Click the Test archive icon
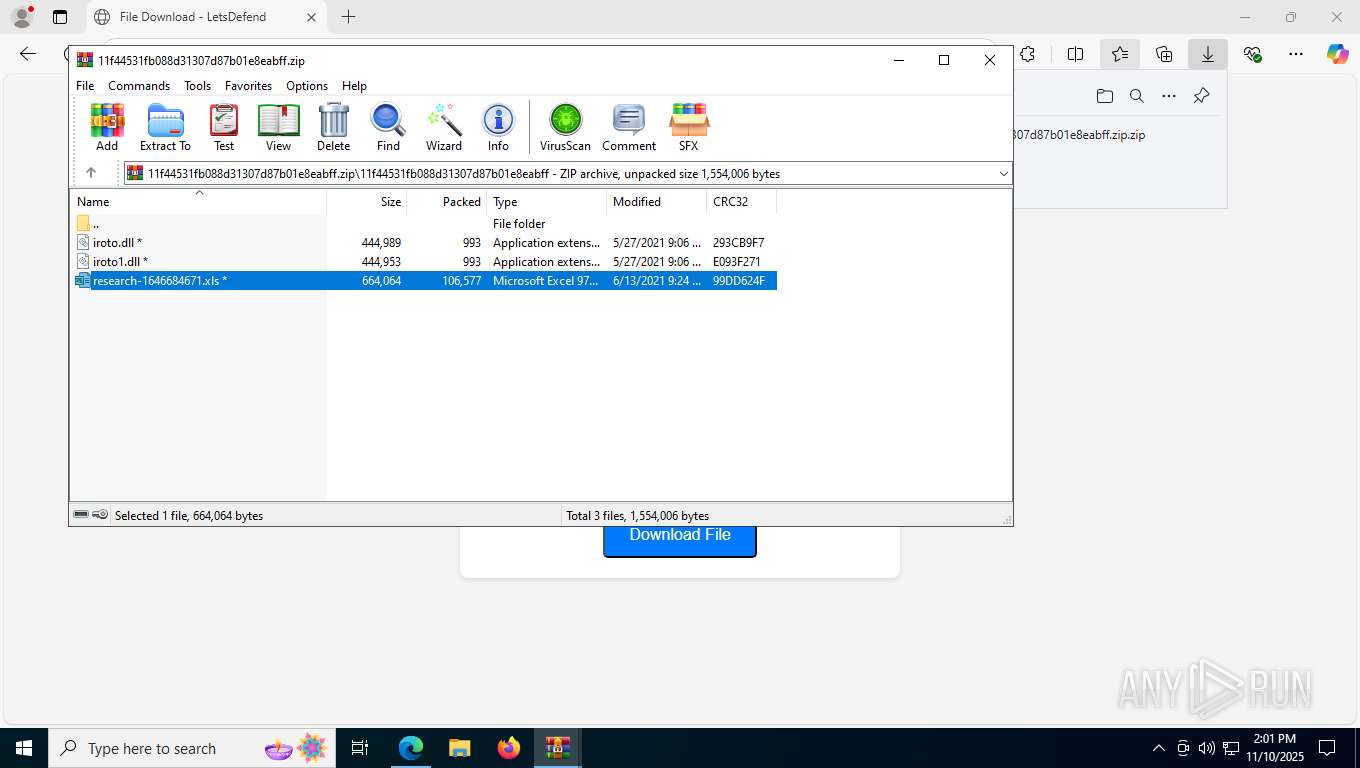The height and width of the screenshot is (768, 1360). (x=224, y=127)
